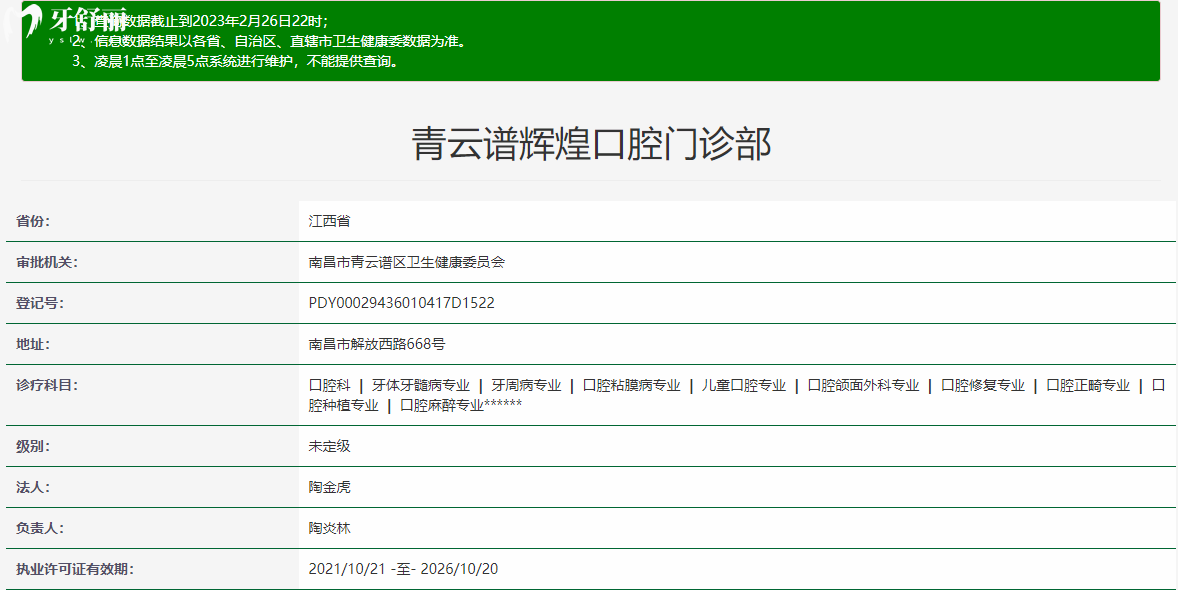1178x590 pixels.
Task: Click the 诊疗科目 row label
Action: point(46,385)
